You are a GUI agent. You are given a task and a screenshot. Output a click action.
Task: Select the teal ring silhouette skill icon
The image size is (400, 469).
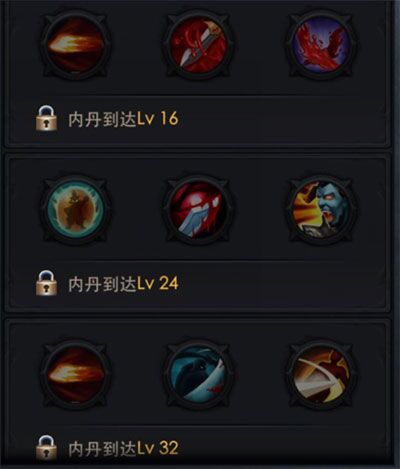tap(76, 209)
